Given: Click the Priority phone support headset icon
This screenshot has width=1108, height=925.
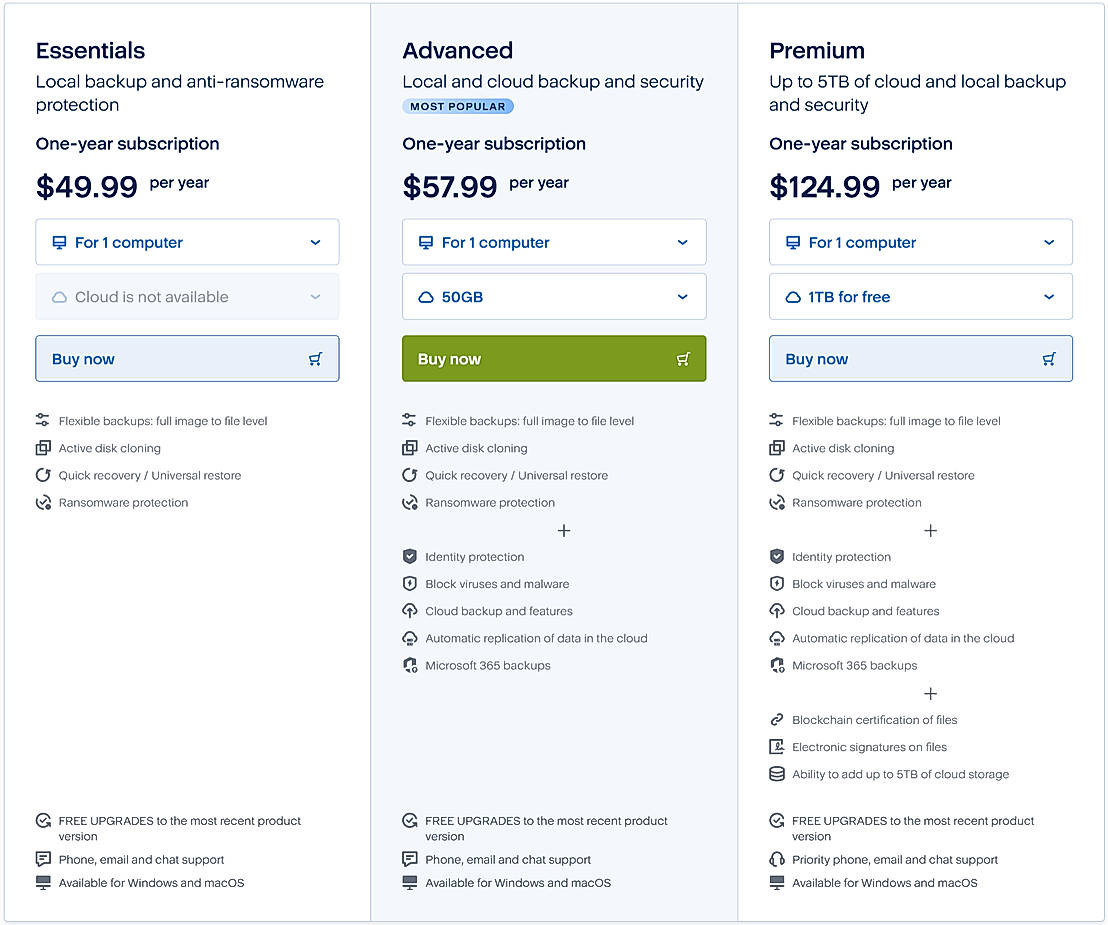Looking at the screenshot, I should point(777,860).
